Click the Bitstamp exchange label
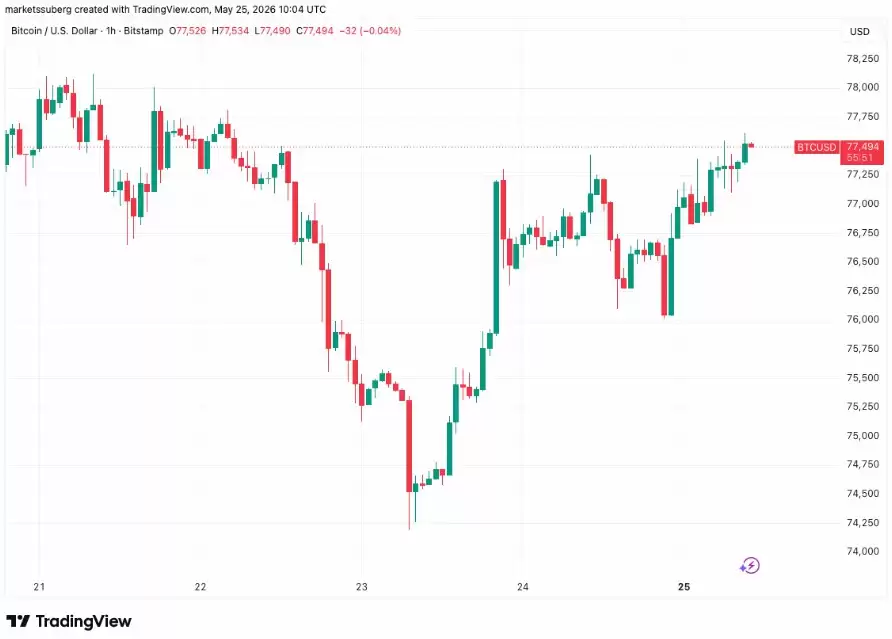 pyautogui.click(x=143, y=31)
